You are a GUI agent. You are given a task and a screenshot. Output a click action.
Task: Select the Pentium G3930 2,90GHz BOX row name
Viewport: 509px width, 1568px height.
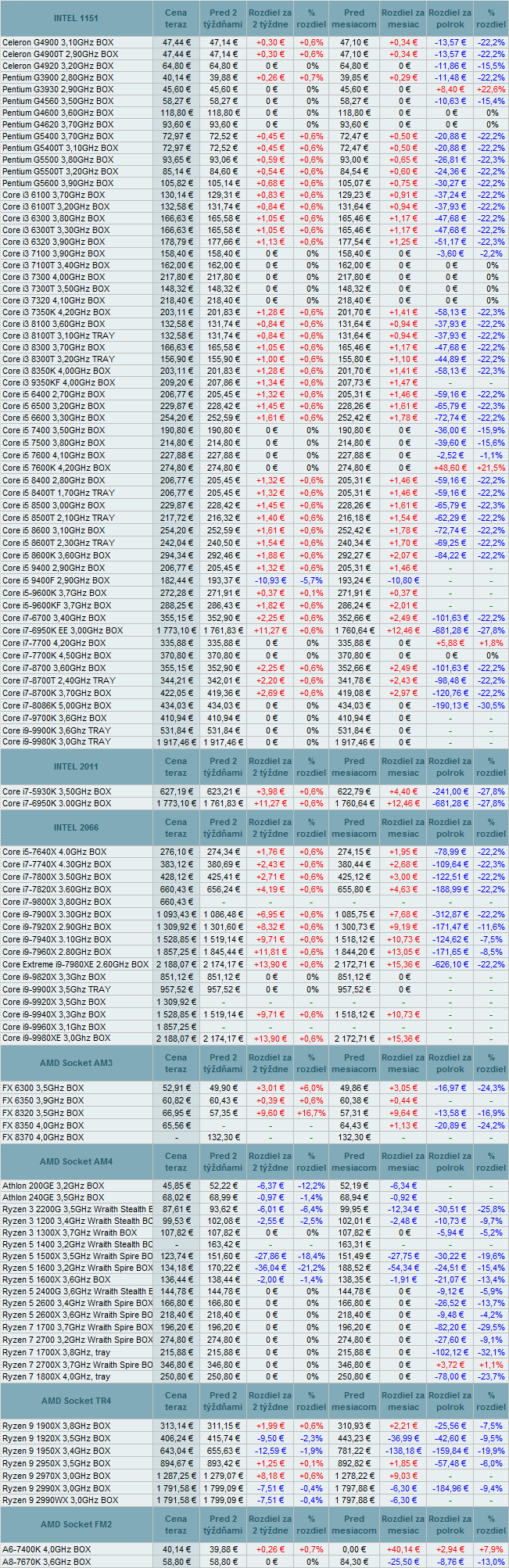(57, 89)
